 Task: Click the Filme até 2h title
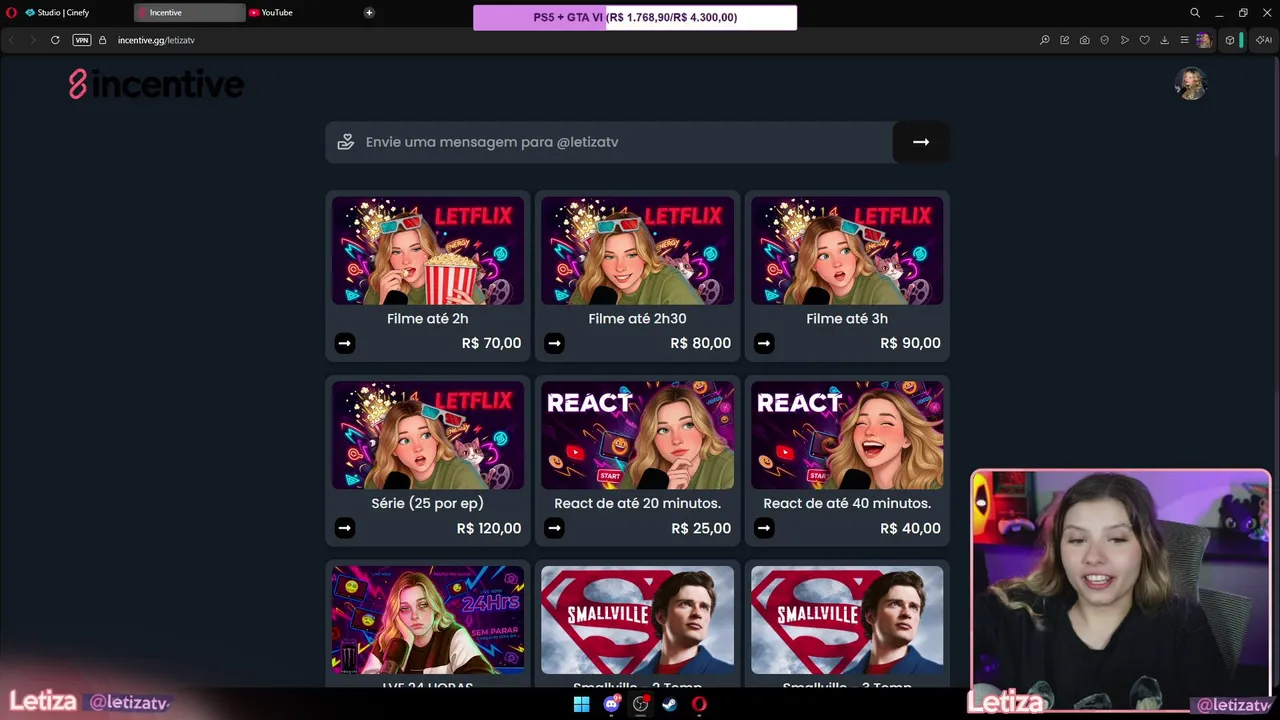pos(428,319)
